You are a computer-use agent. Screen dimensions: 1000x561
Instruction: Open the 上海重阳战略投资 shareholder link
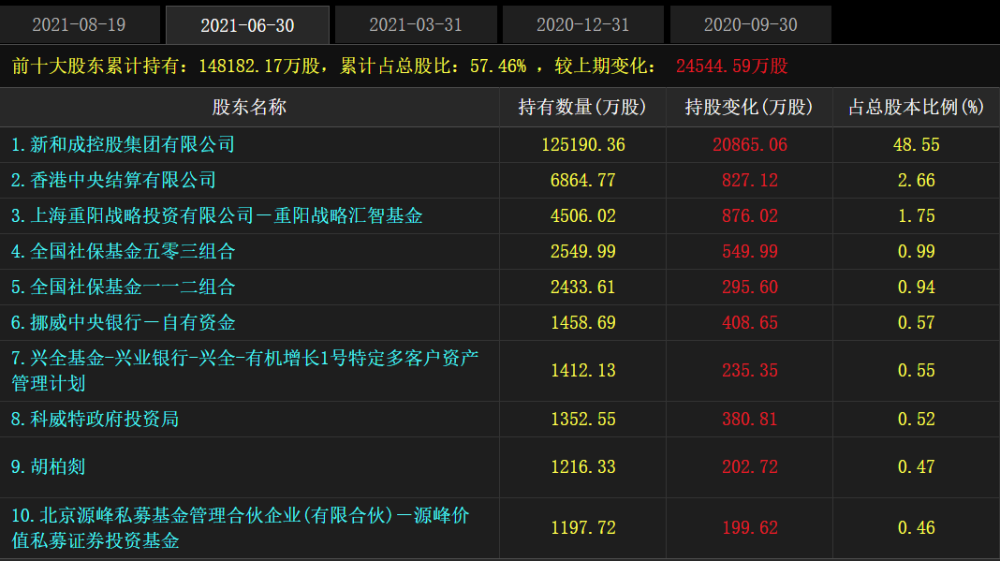tap(217, 216)
